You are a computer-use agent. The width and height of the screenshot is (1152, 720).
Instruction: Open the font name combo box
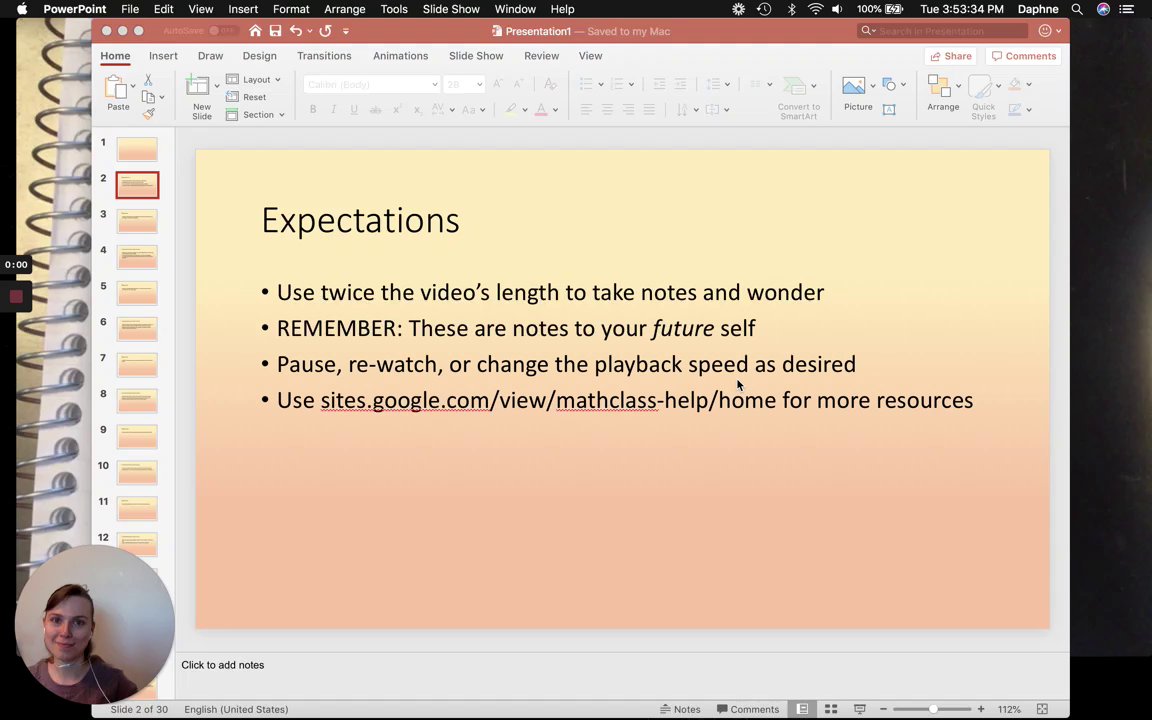click(x=371, y=84)
